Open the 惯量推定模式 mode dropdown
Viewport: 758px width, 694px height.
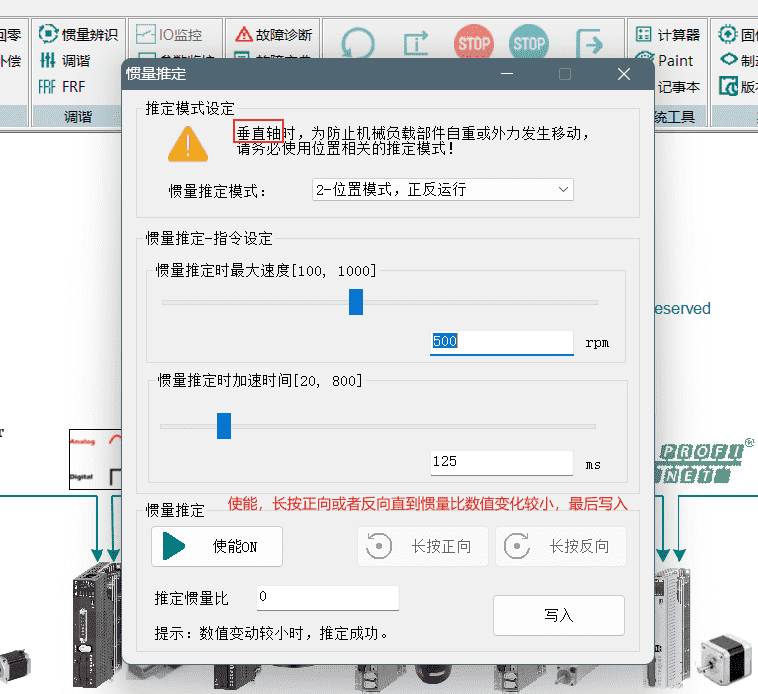click(x=442, y=190)
